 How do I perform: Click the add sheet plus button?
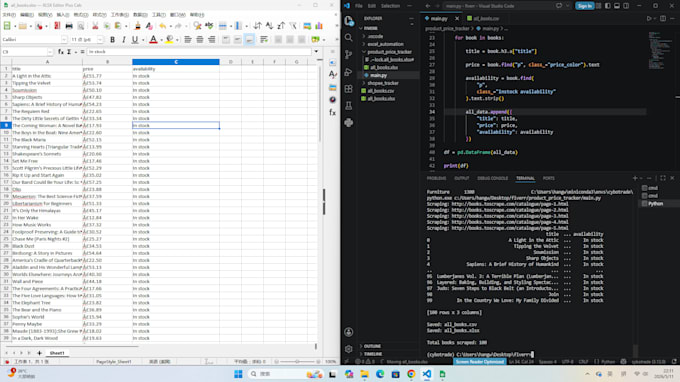point(39,353)
